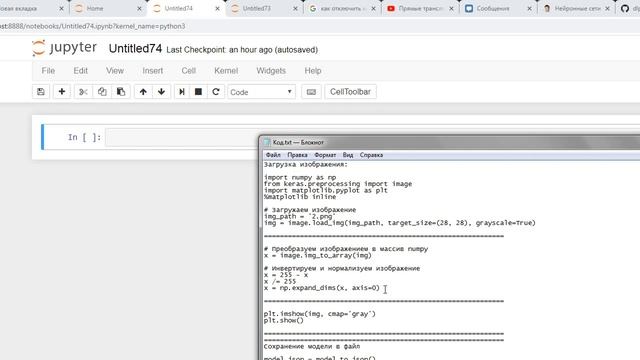Click the 'Загрузка изображения:' heading in Notepad

click(306, 164)
